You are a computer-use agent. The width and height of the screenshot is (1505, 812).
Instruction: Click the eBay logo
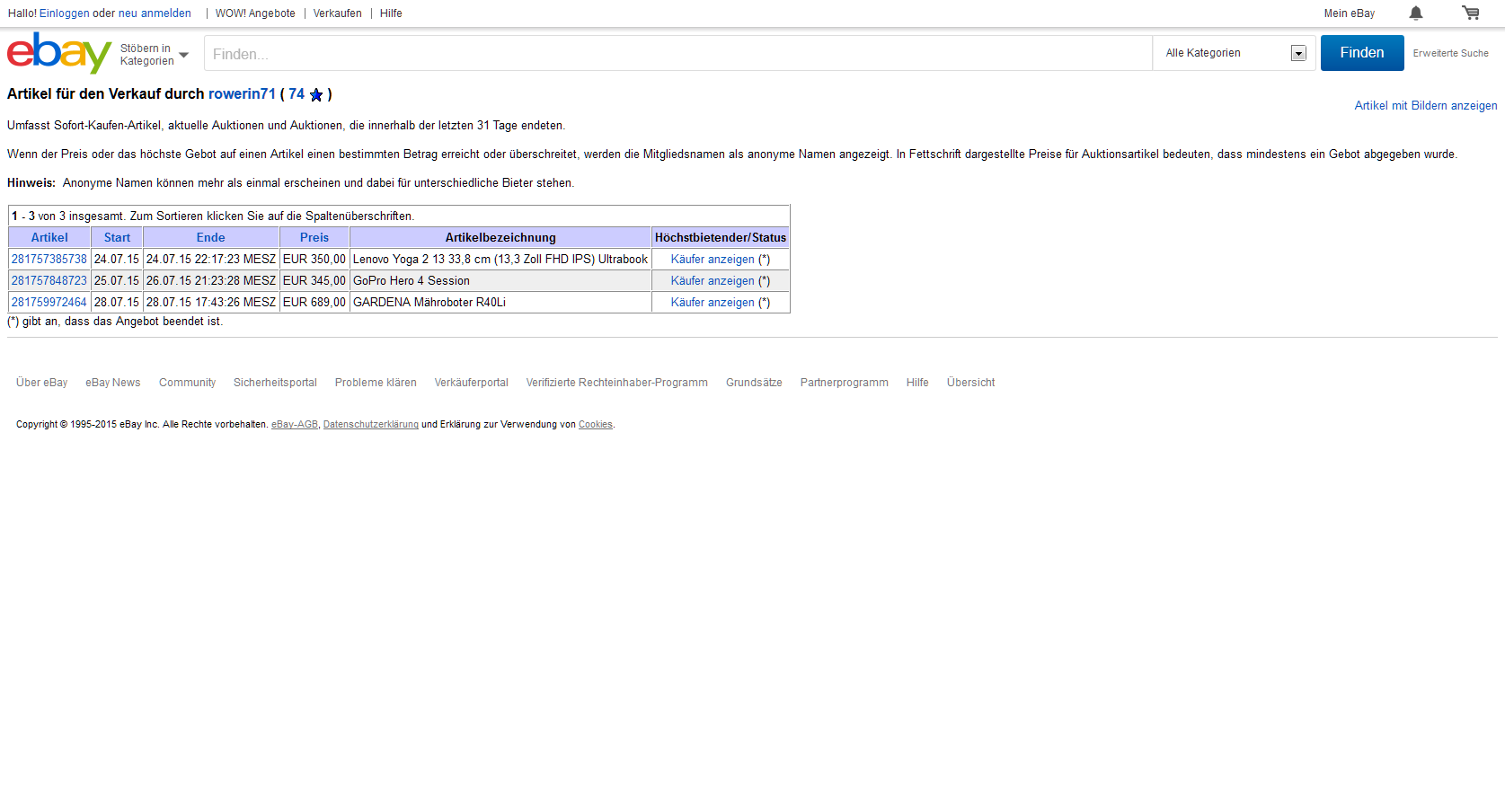59,53
